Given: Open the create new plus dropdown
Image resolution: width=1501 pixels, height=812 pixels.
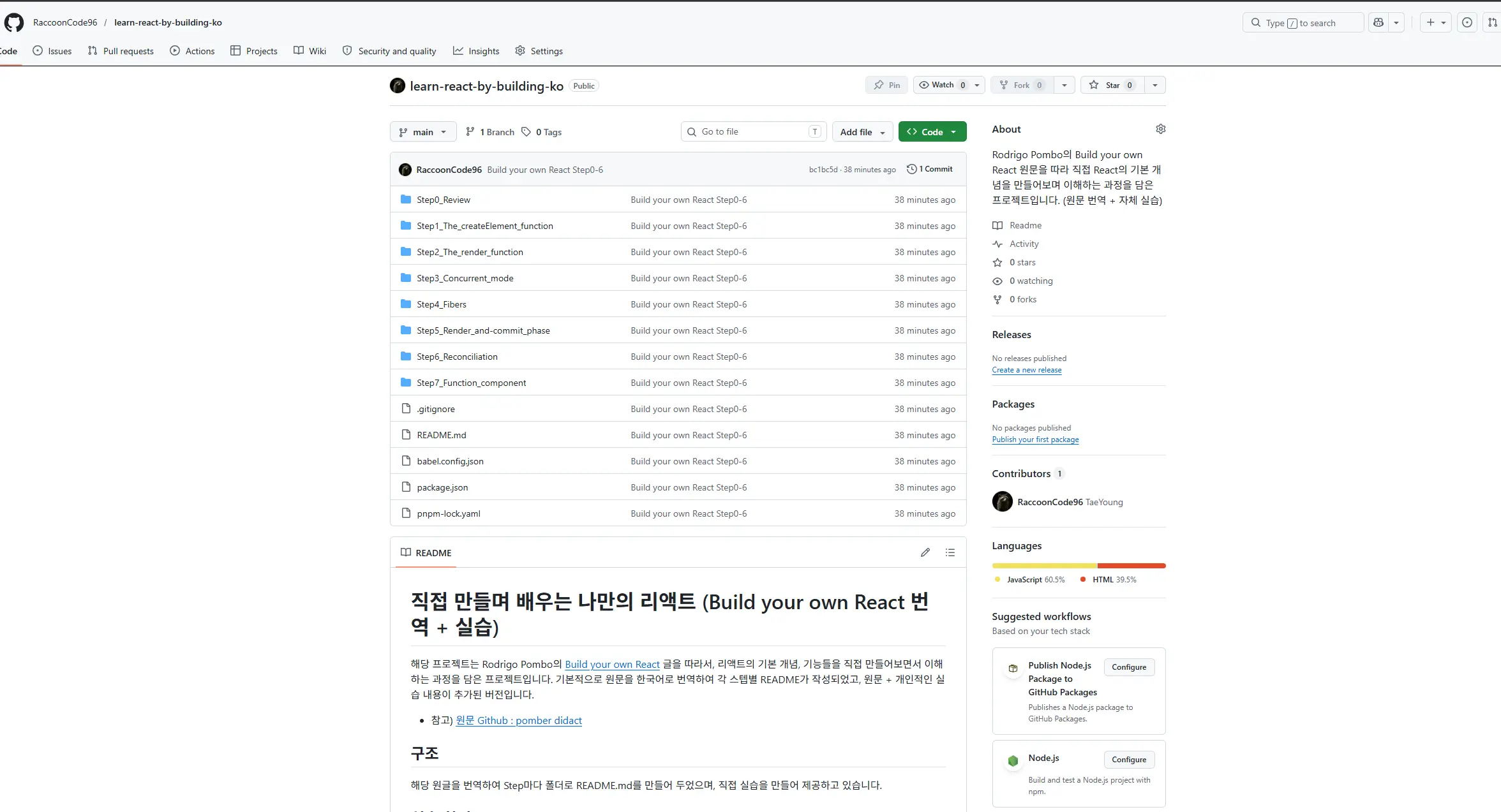Looking at the screenshot, I should coord(1436,22).
